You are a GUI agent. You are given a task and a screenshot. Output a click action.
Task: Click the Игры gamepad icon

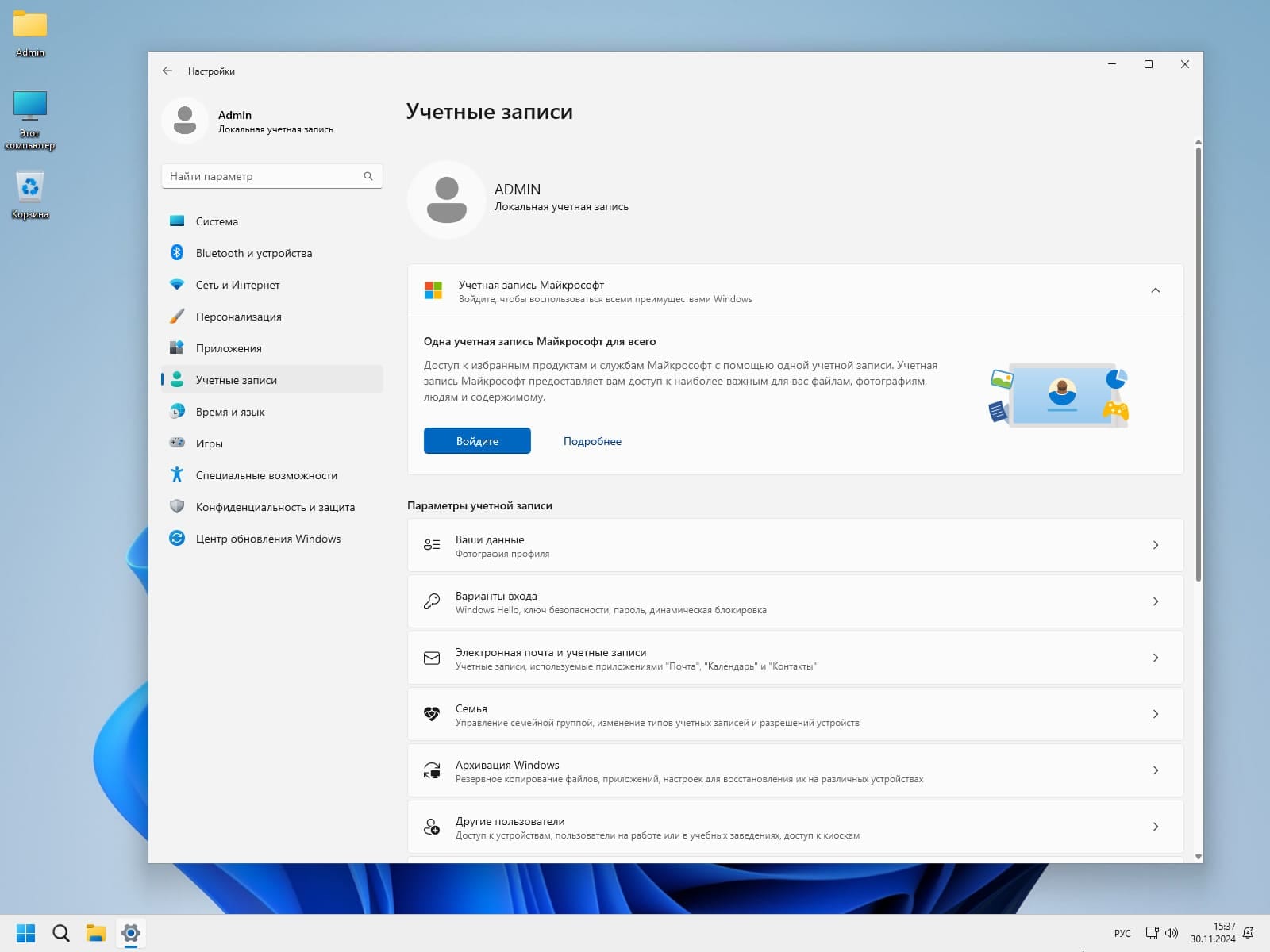(177, 443)
